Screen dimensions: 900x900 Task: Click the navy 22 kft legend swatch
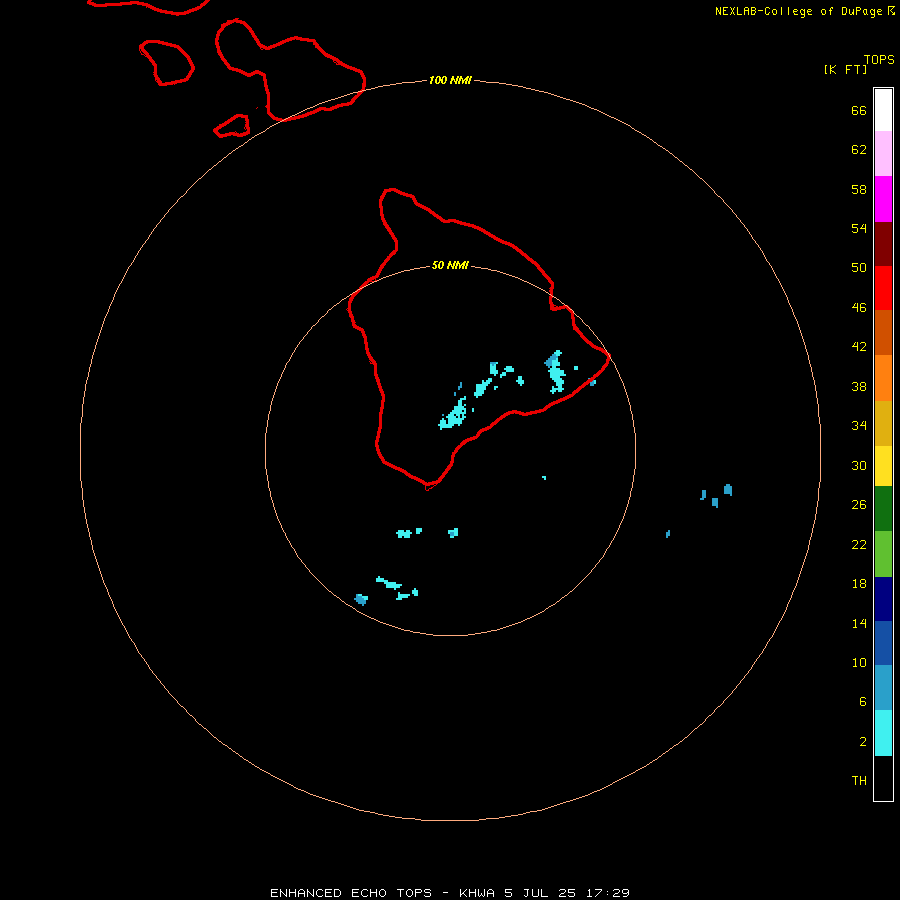tap(883, 599)
